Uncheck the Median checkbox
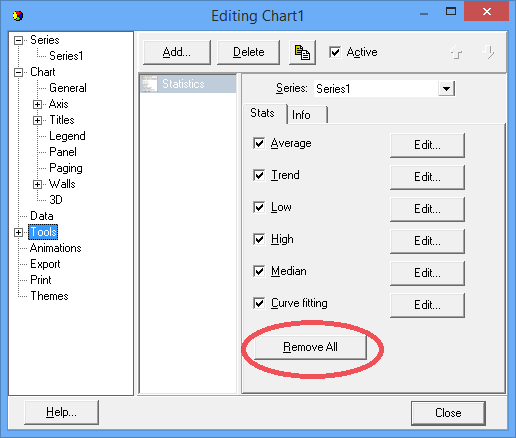The image size is (516, 438). click(259, 271)
